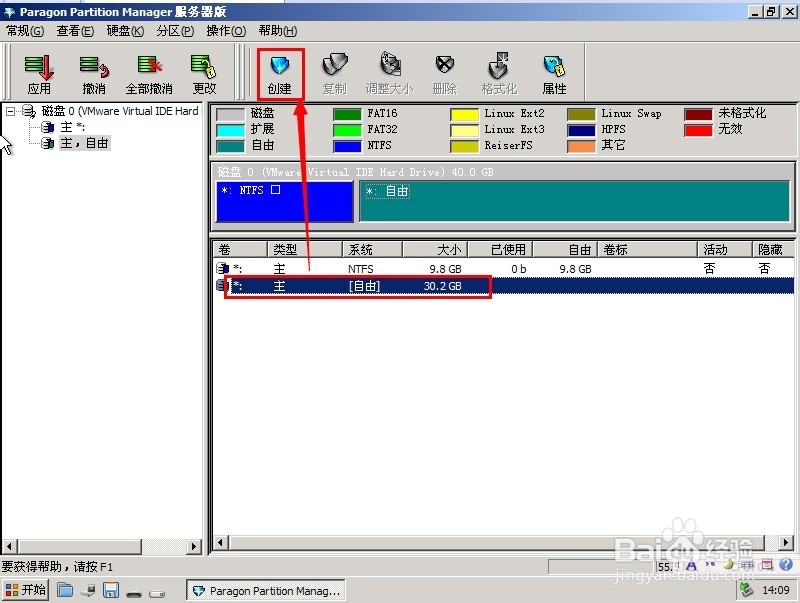Screen dimensions: 800x603
Task: Sort by the 卷 column header
Action: (240, 249)
